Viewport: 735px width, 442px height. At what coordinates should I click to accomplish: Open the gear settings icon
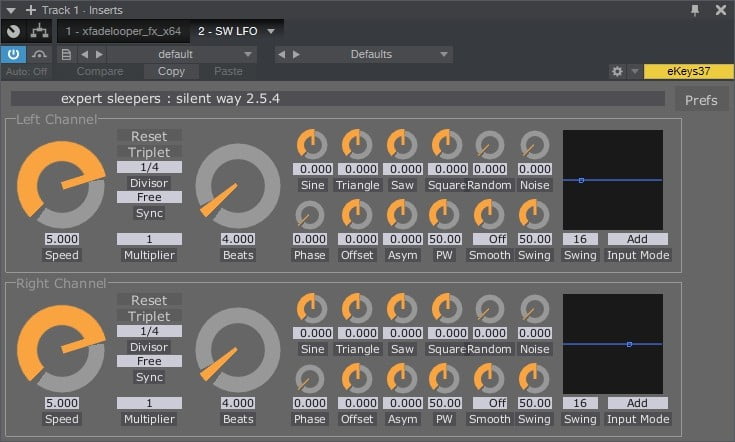pyautogui.click(x=617, y=72)
